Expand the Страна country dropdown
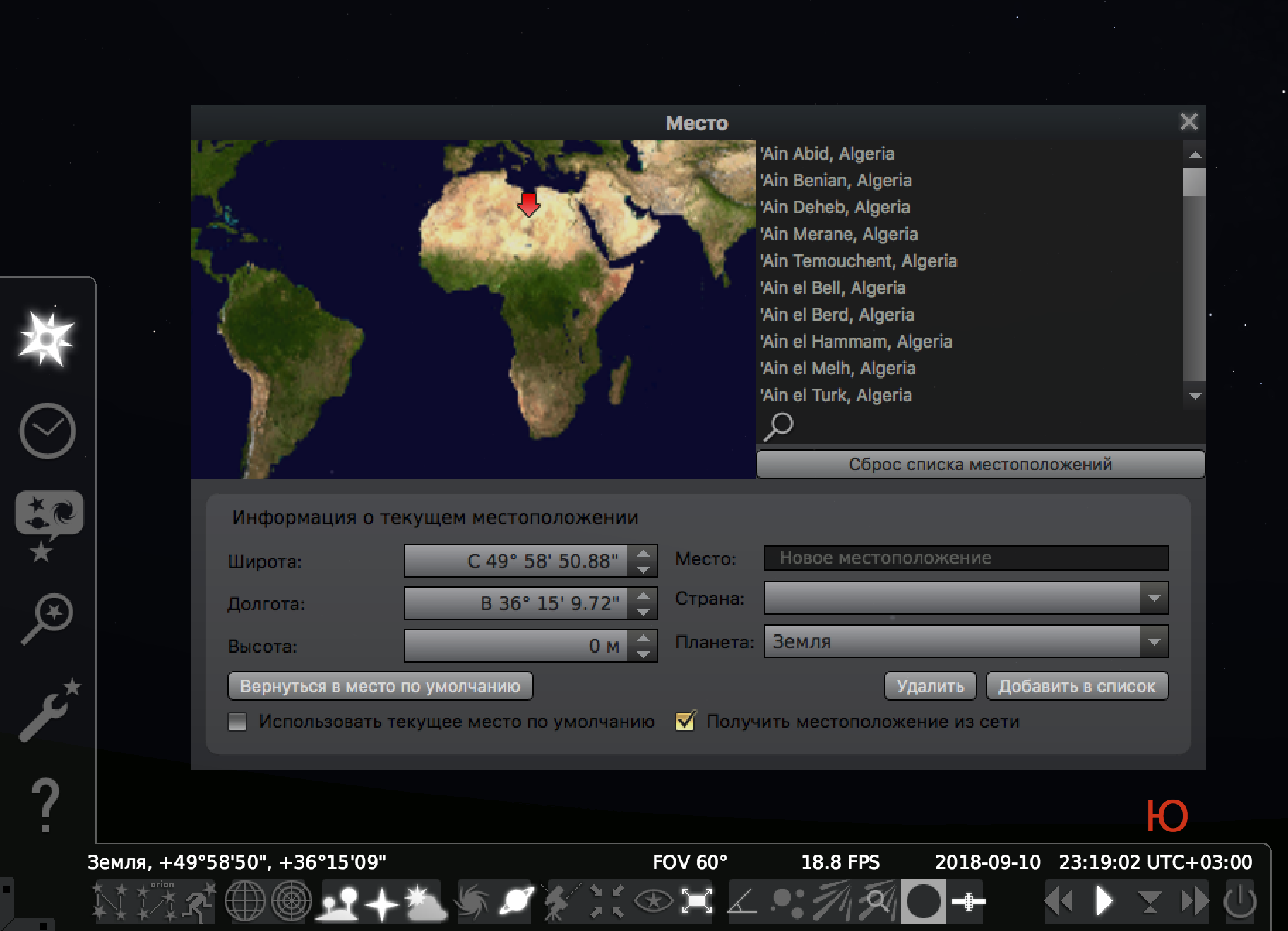The image size is (1288, 931). point(1154,598)
